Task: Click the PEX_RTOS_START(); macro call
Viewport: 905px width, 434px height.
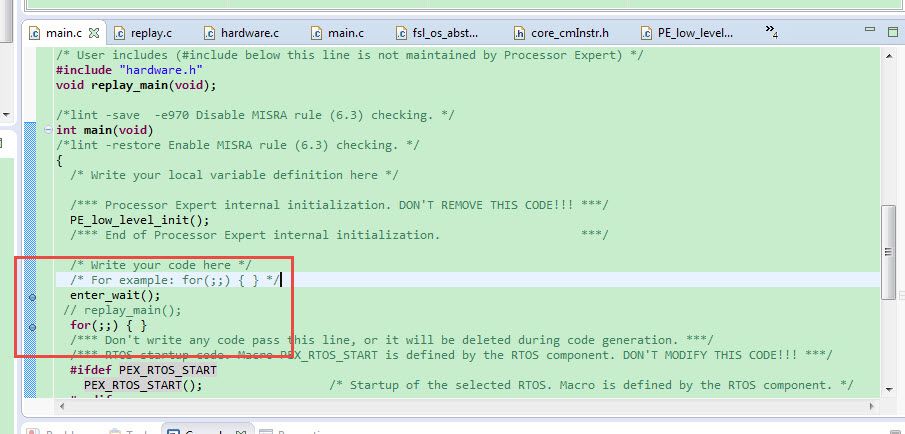Action: pos(143,385)
